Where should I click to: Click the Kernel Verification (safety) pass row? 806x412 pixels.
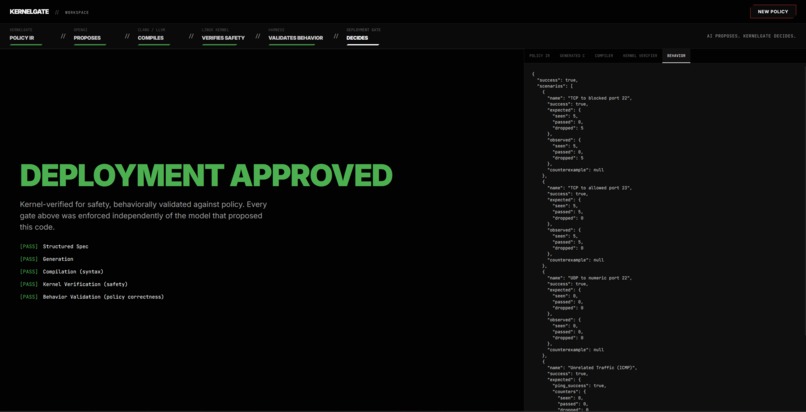(74, 284)
